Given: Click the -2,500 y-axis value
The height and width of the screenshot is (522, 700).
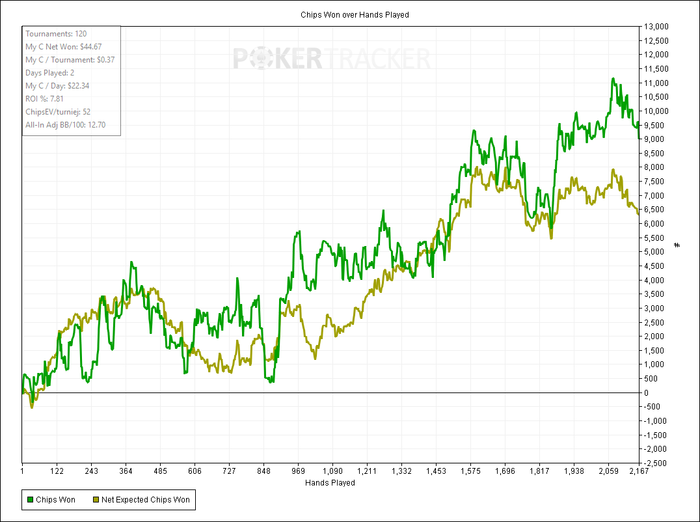Looking at the screenshot, I should [656, 464].
